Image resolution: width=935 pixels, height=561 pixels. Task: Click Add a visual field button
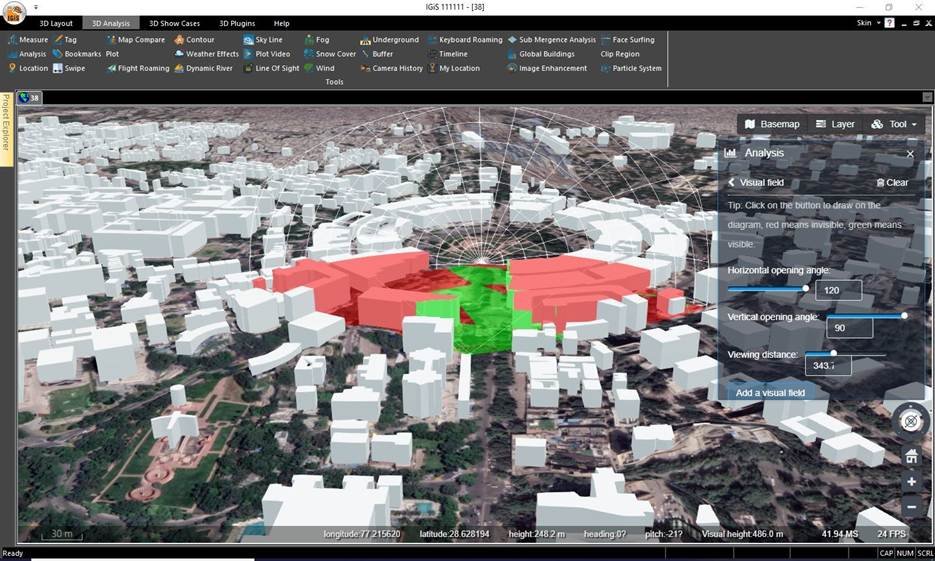tap(770, 393)
